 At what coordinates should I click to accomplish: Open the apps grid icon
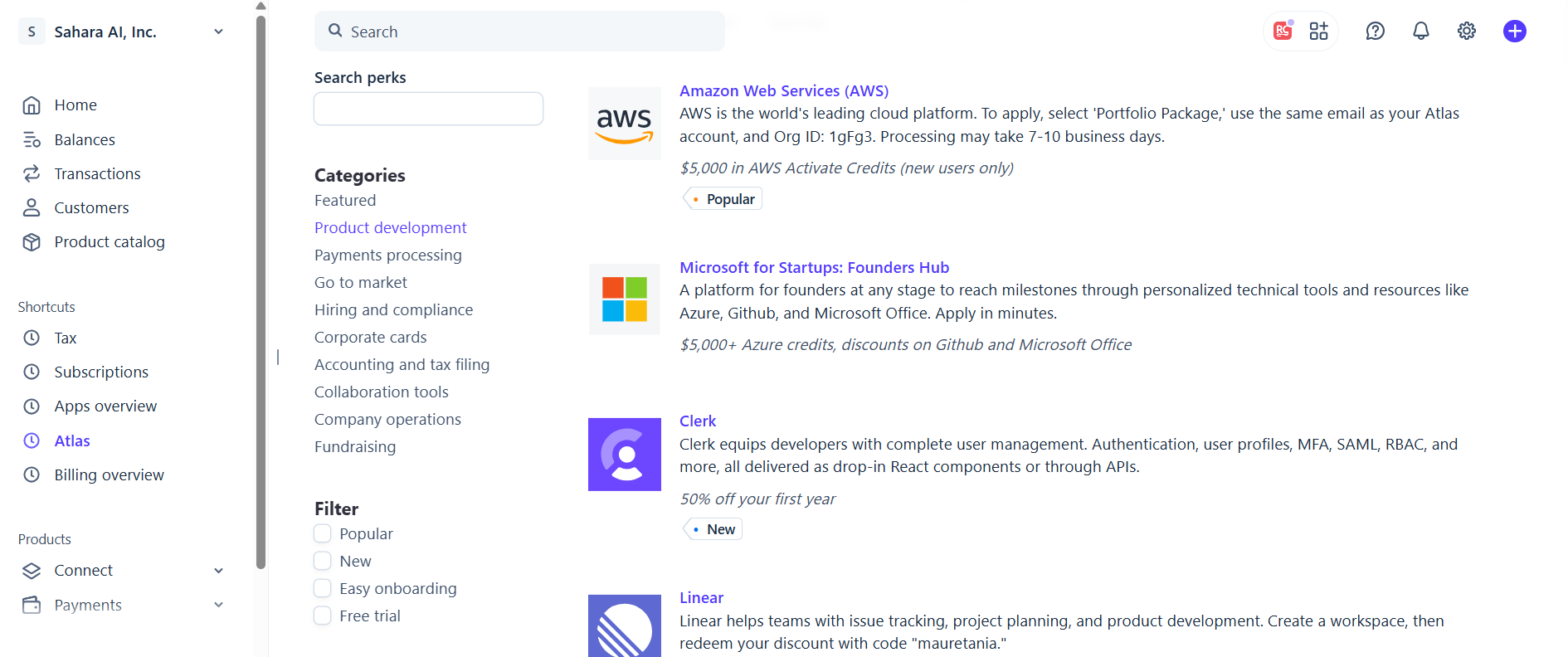[1319, 31]
